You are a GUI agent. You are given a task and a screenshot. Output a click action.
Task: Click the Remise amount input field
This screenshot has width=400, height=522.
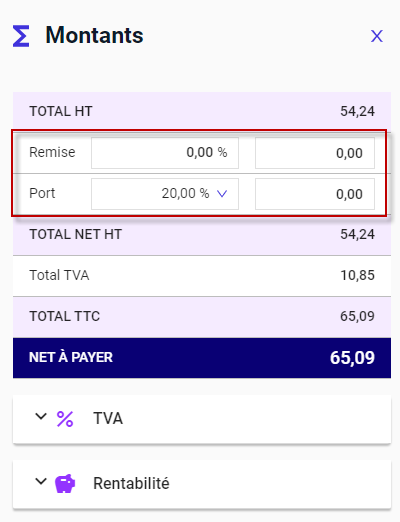click(315, 153)
